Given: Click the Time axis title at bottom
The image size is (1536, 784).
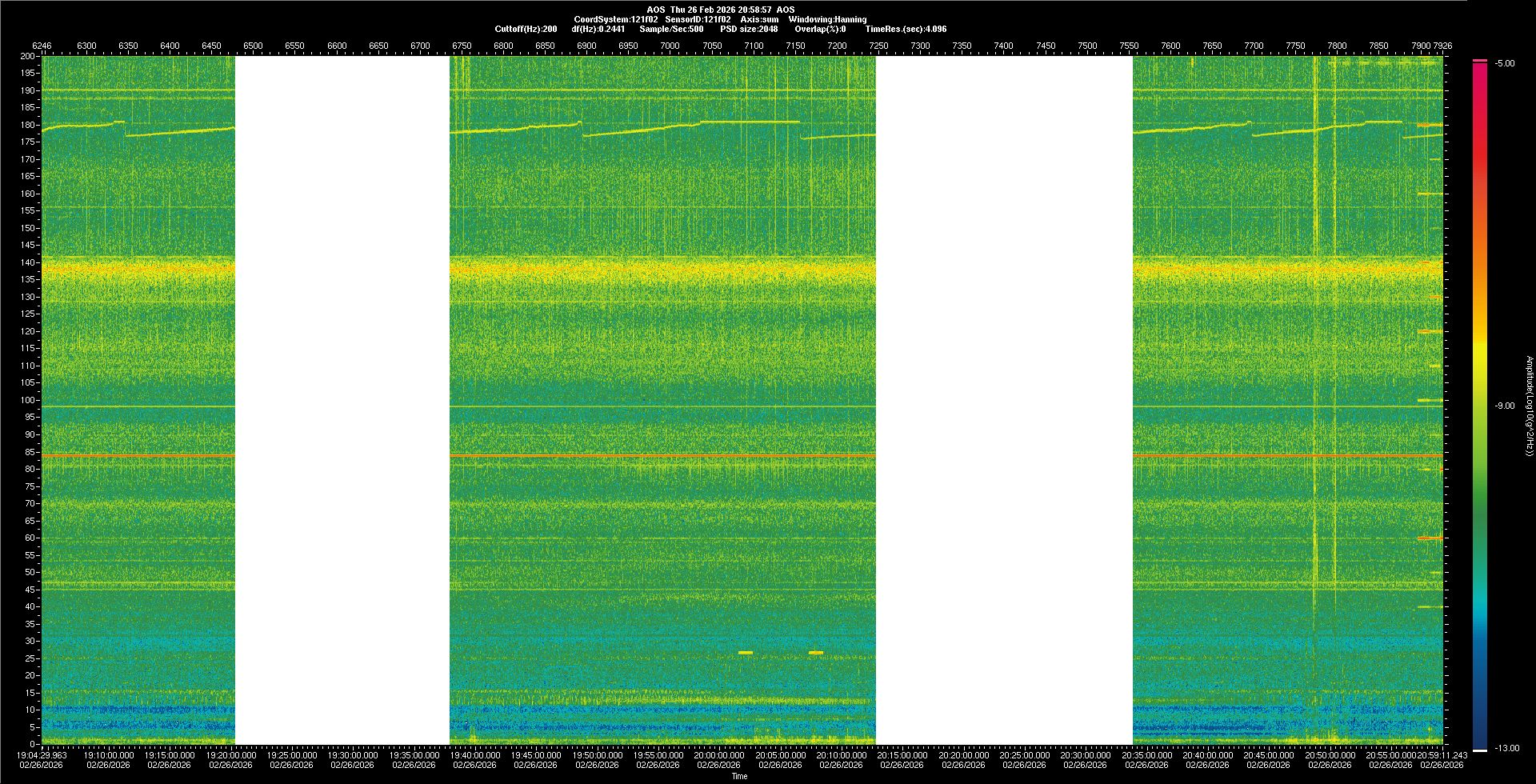Looking at the screenshot, I should point(739,776).
